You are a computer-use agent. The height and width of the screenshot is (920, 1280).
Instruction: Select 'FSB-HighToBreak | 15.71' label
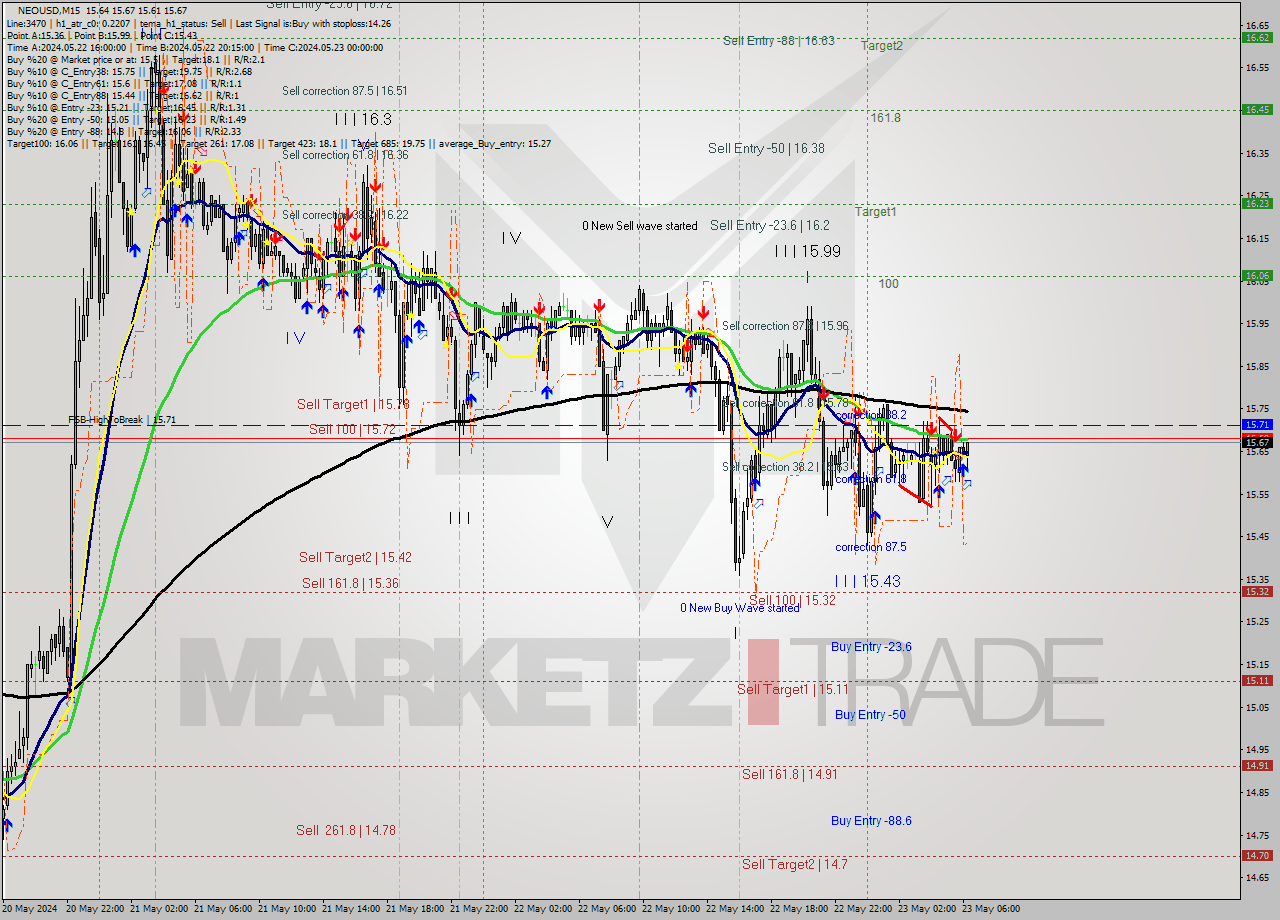point(122,420)
